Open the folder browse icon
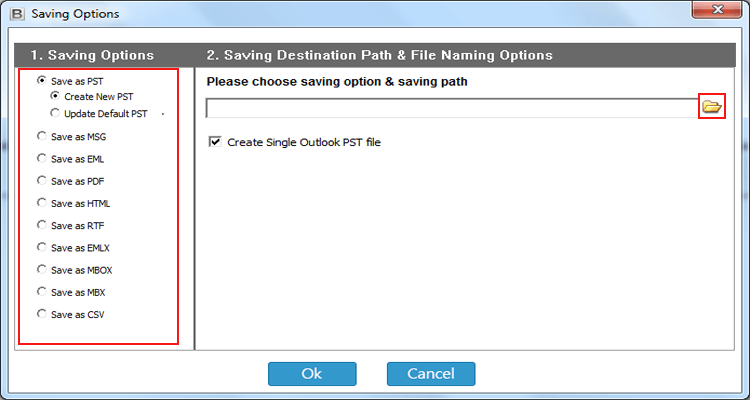The width and height of the screenshot is (750, 400). click(712, 106)
